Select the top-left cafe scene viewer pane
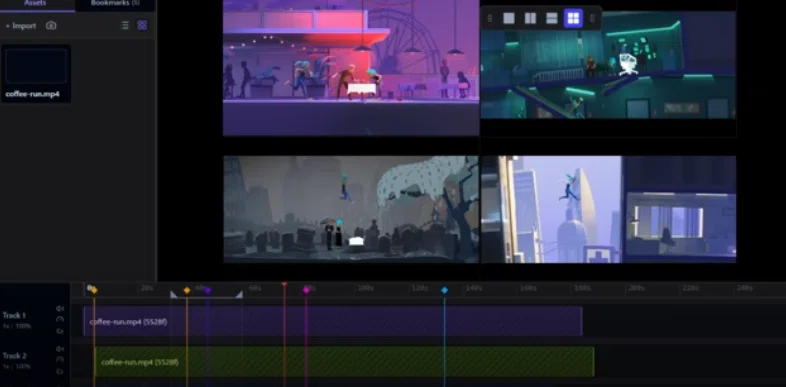This screenshot has width=786, height=387. click(351, 68)
